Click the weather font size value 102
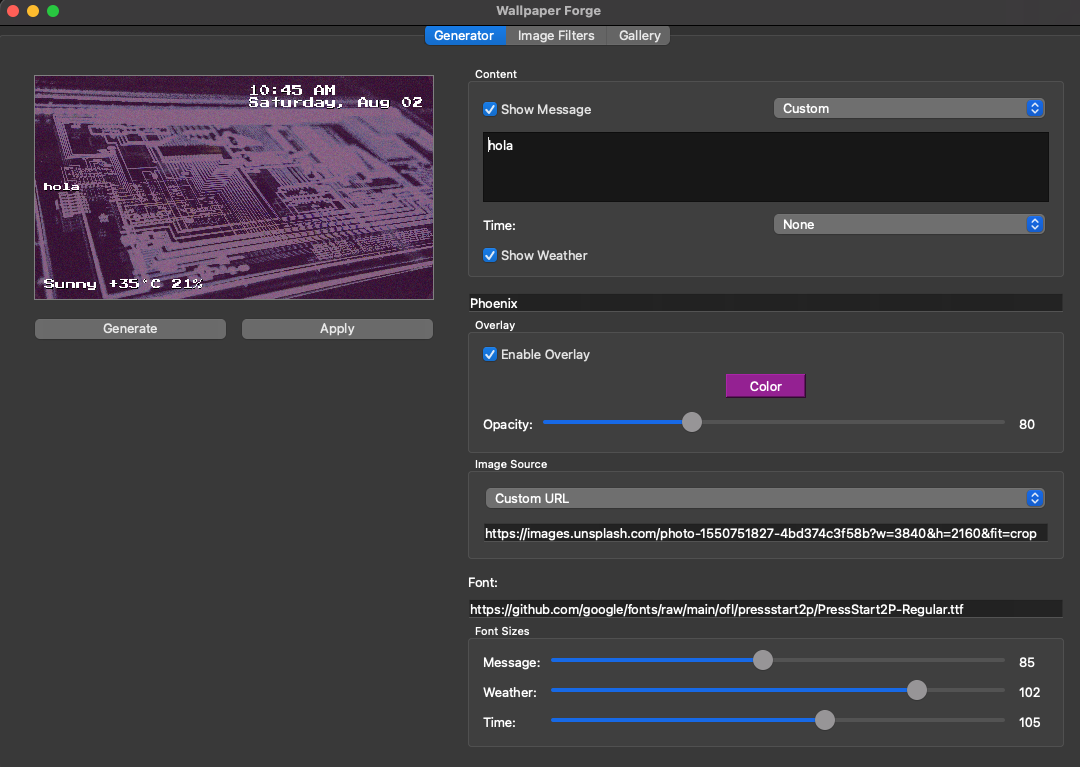 (x=1029, y=692)
